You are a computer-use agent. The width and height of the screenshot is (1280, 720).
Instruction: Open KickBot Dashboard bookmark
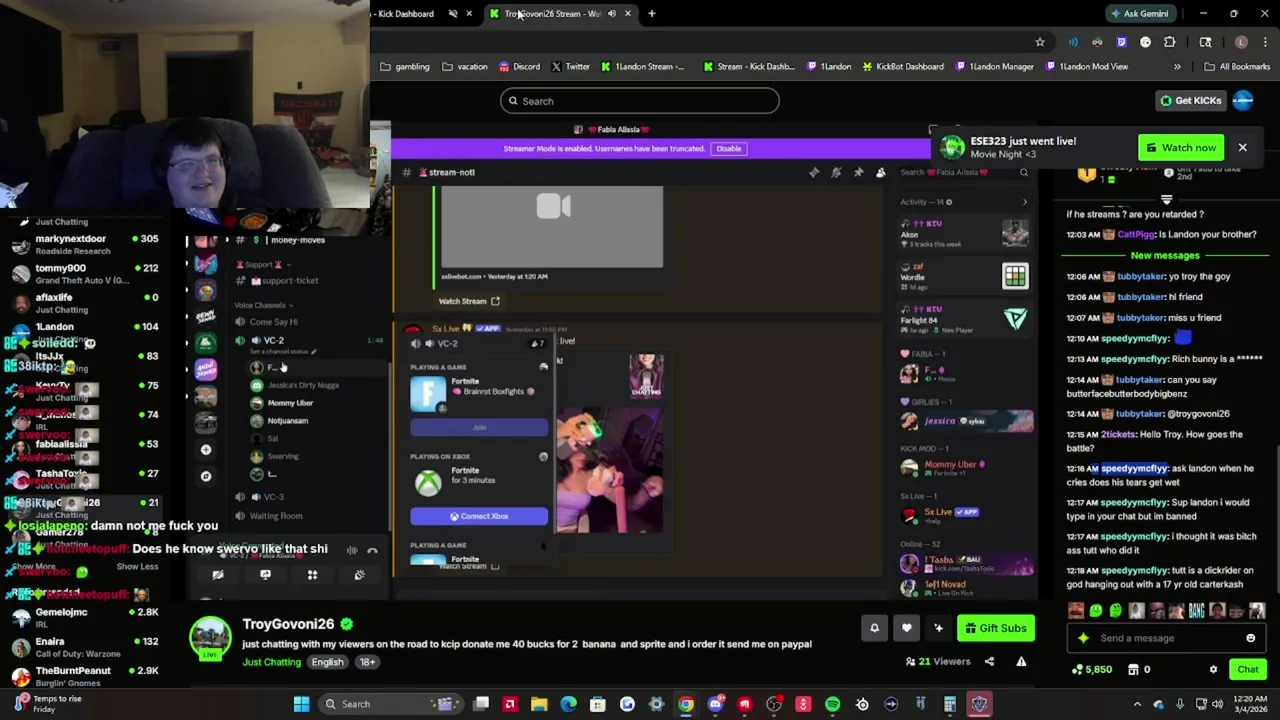[902, 67]
